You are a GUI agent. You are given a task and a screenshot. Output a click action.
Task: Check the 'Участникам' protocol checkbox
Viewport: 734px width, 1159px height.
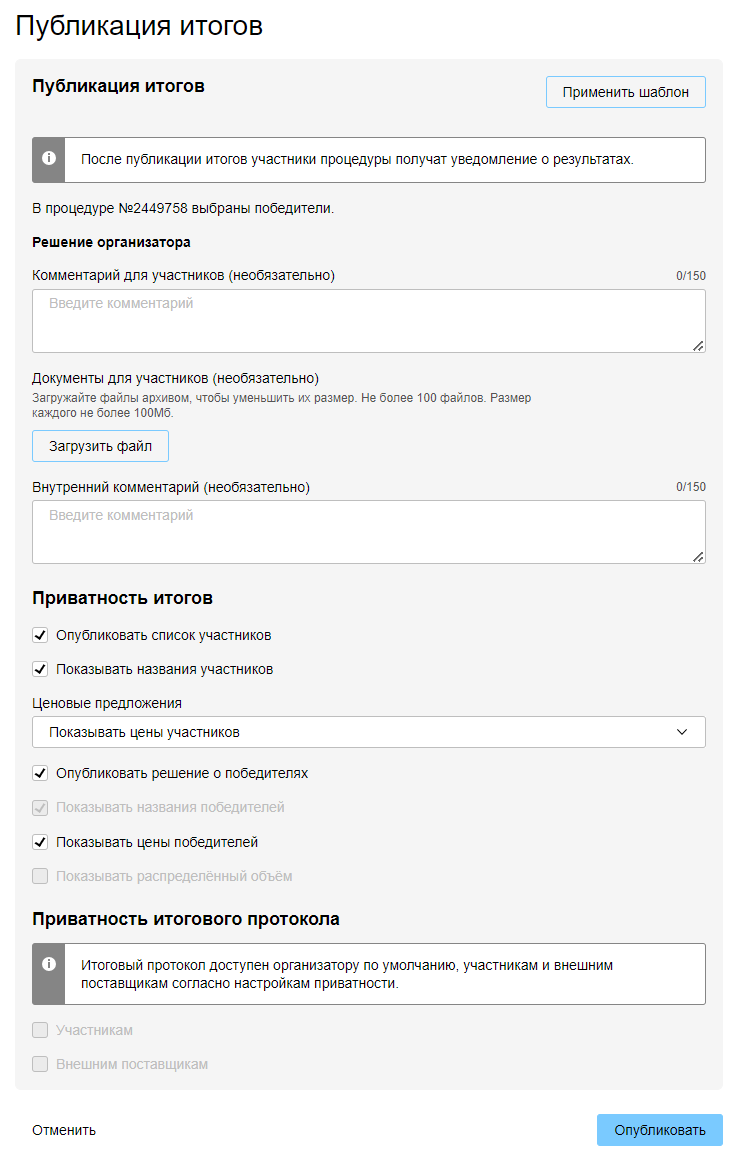(40, 1030)
